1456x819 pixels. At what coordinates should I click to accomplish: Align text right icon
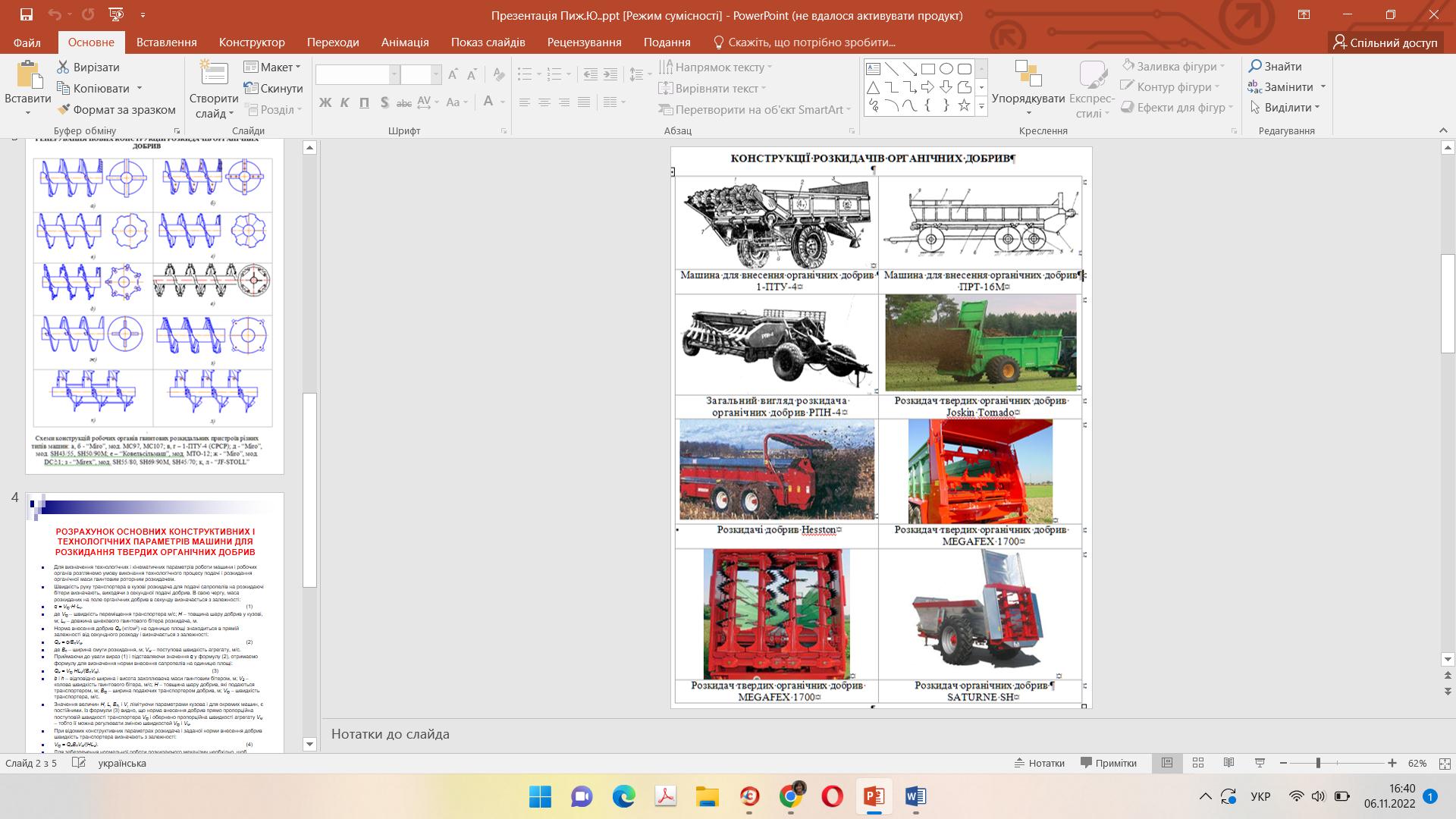coord(563,102)
